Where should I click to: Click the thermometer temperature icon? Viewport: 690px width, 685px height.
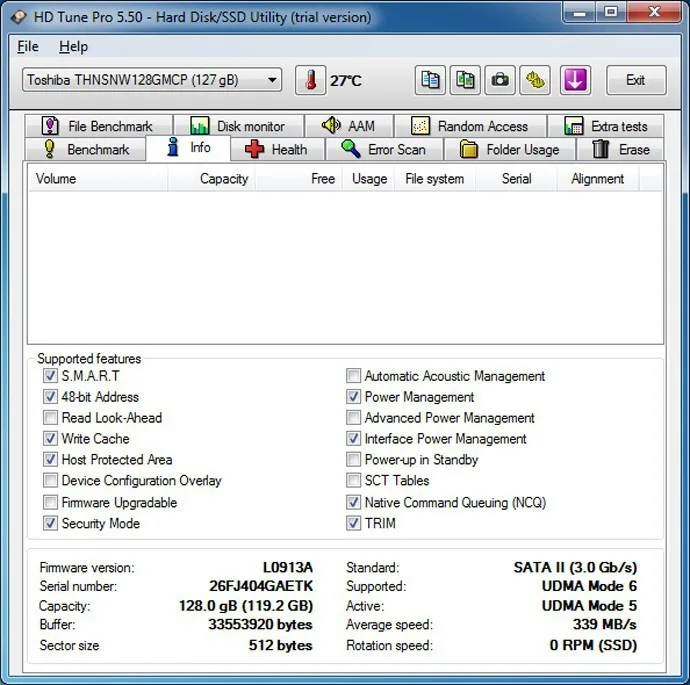(311, 80)
